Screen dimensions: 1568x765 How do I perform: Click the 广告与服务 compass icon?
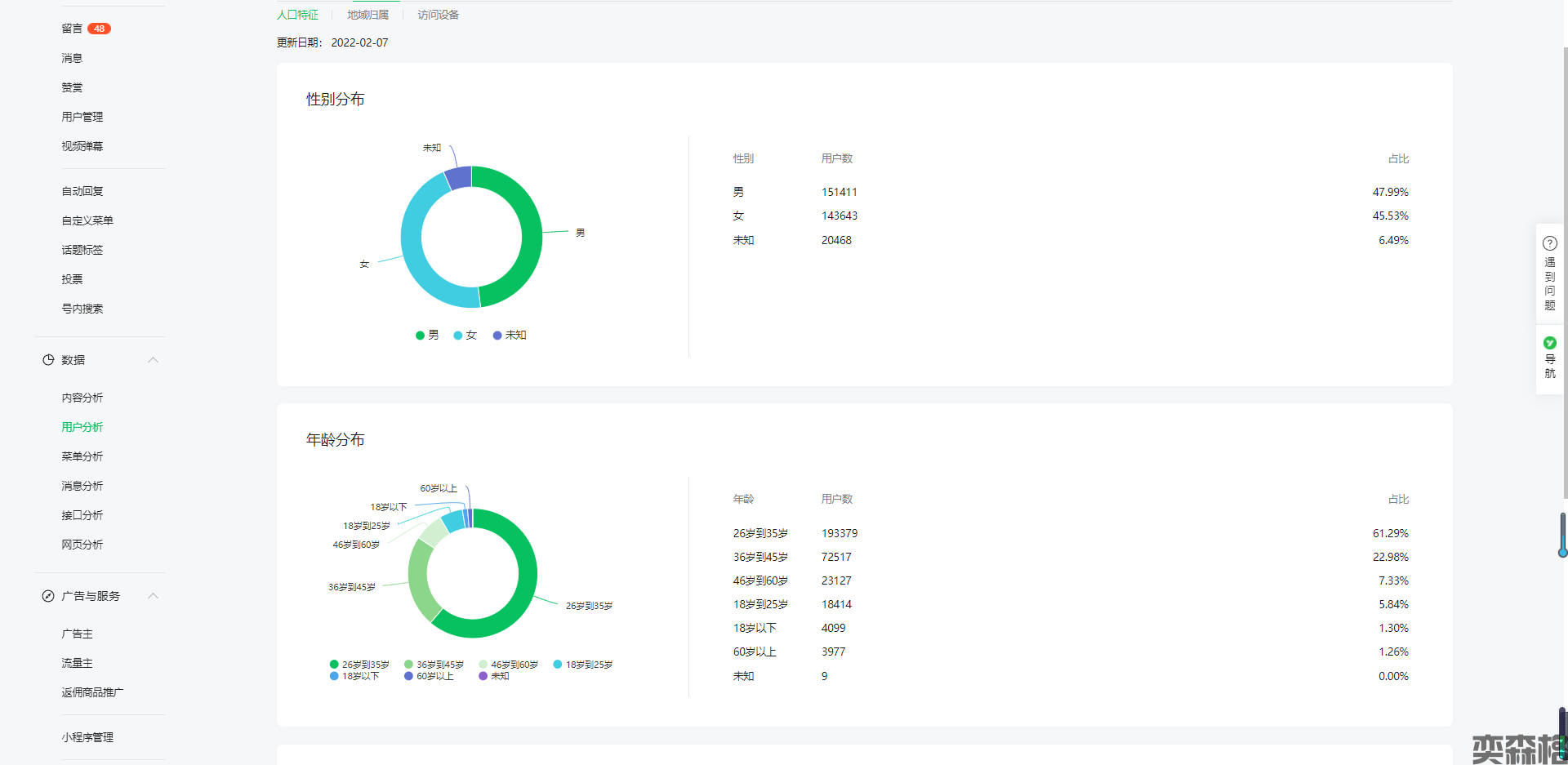[48, 596]
